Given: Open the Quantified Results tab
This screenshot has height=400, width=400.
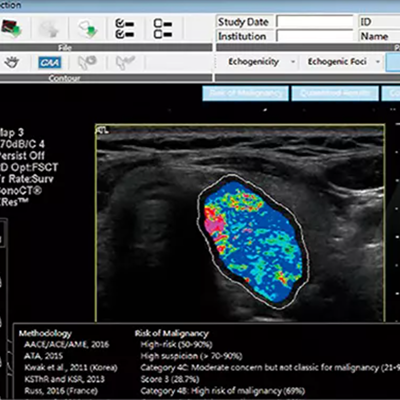Looking at the screenshot, I should click(x=335, y=93).
